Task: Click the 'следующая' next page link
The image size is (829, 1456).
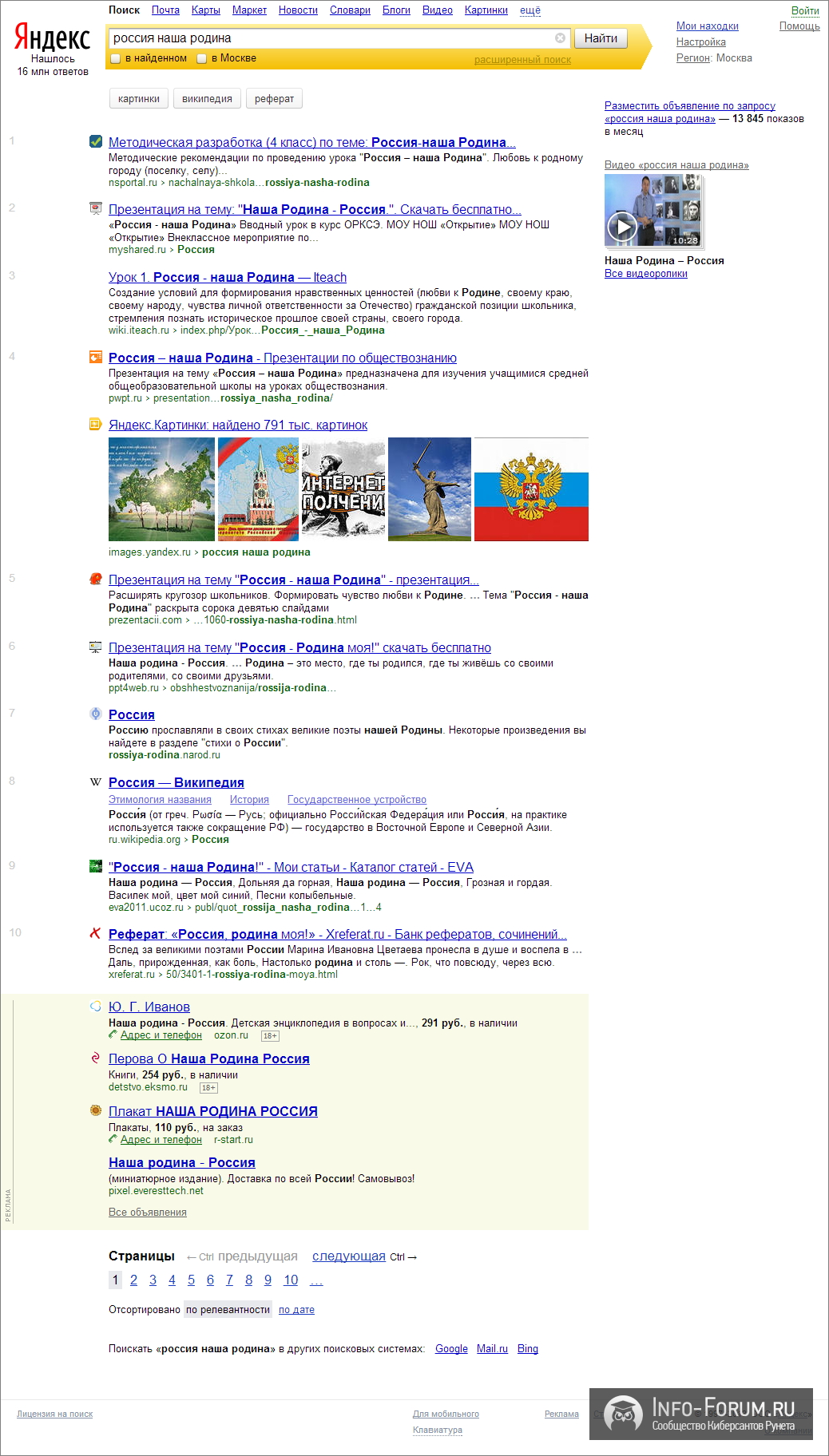Action: tap(349, 1256)
